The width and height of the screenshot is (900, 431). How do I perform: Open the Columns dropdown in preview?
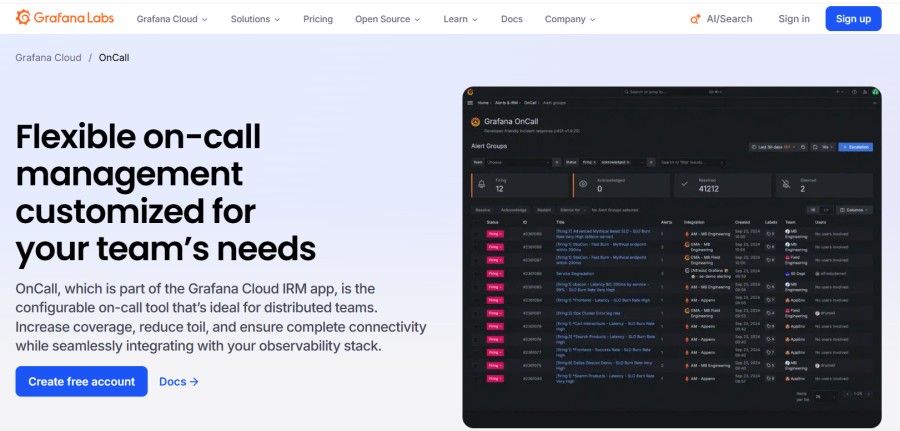(x=854, y=210)
